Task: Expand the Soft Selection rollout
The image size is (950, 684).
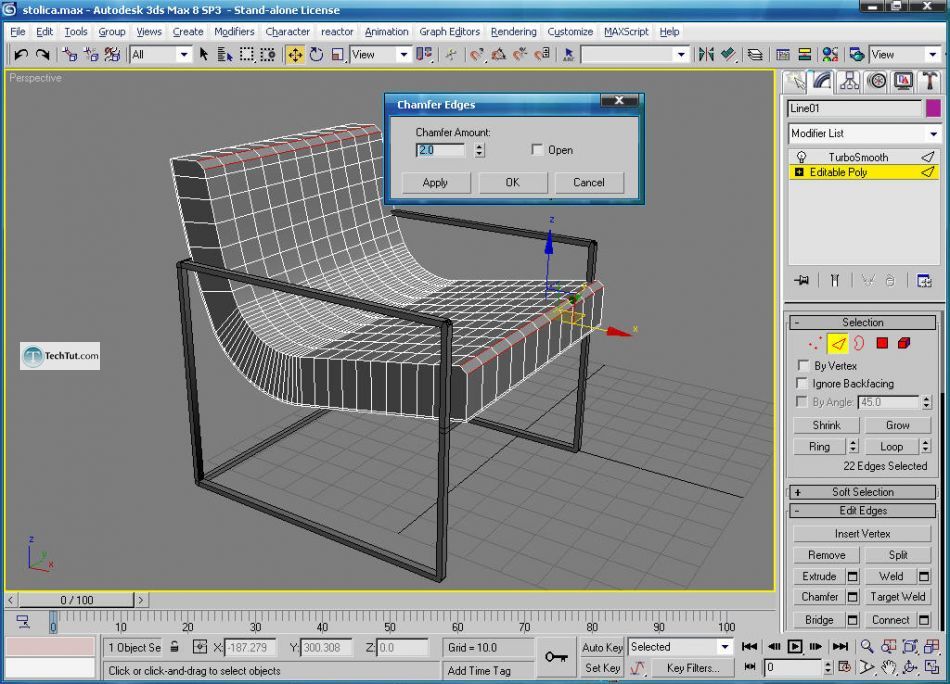Action: click(862, 492)
